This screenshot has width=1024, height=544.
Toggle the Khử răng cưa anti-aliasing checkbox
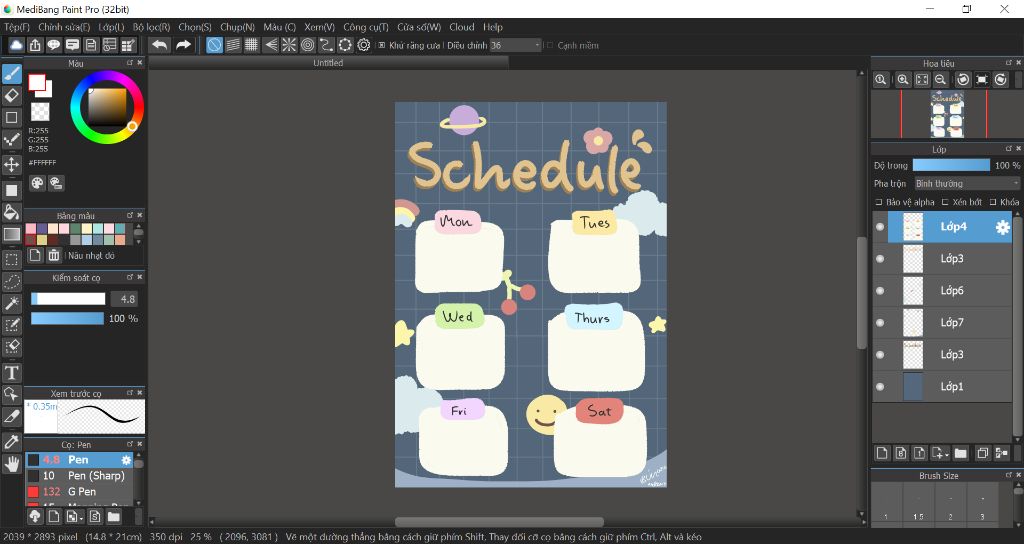[382, 45]
